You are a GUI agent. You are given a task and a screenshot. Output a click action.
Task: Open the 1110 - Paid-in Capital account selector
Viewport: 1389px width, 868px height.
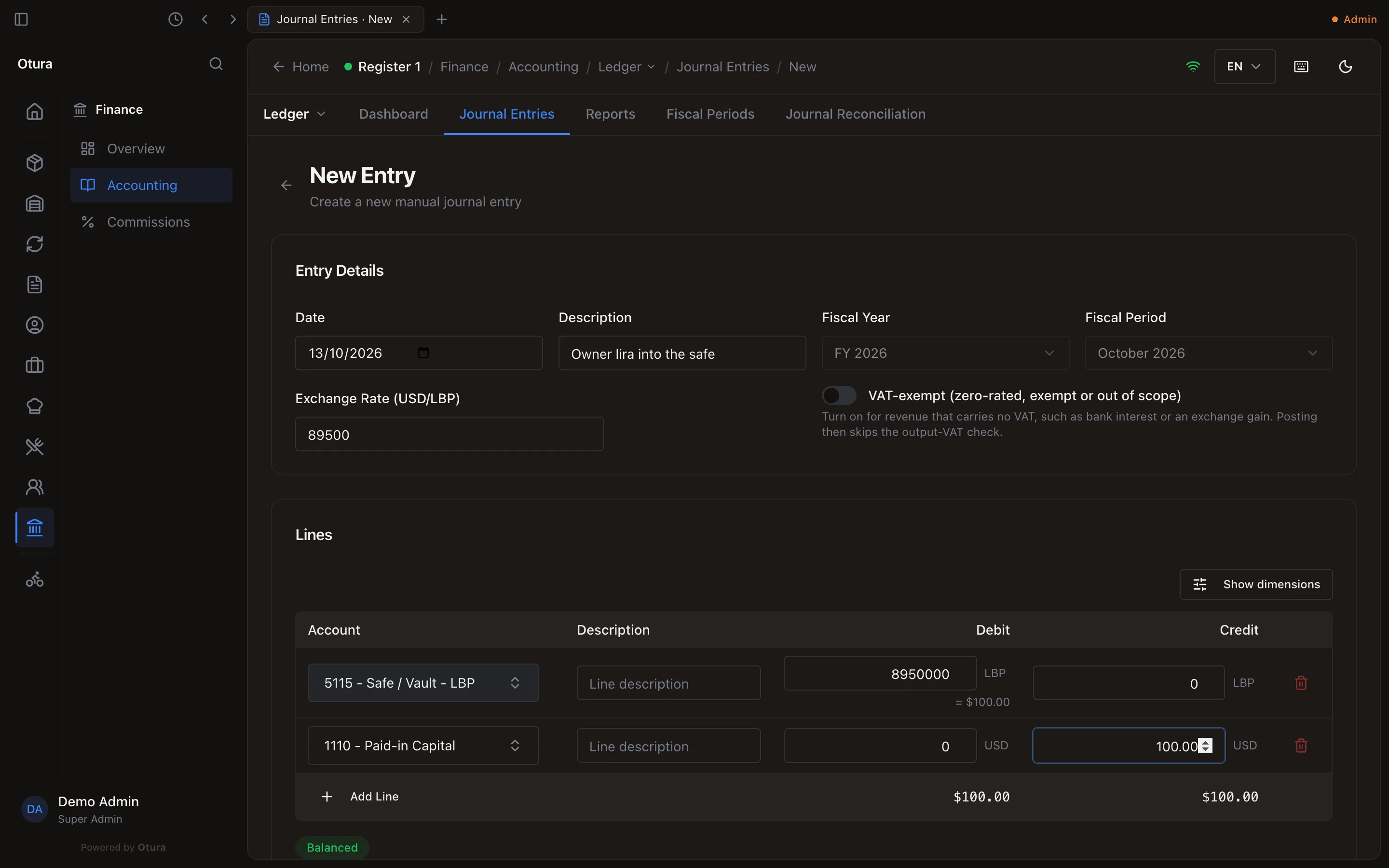[423, 746]
